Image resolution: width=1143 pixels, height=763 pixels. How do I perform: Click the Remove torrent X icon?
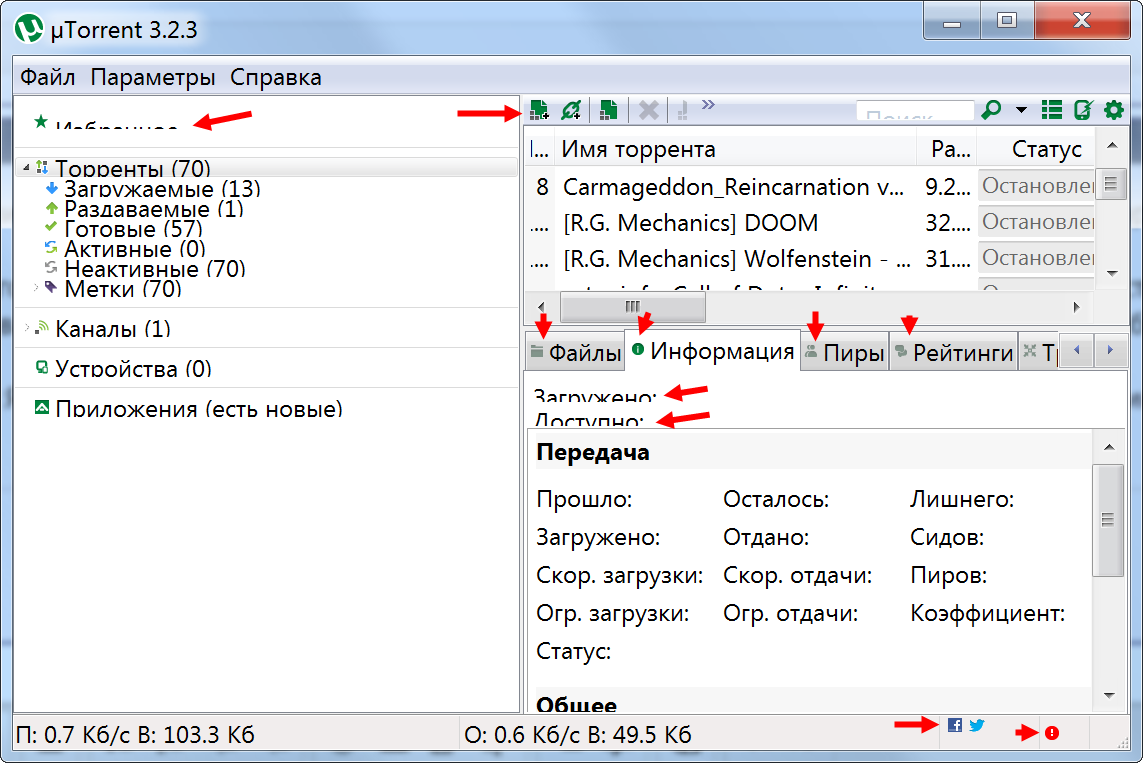point(647,110)
